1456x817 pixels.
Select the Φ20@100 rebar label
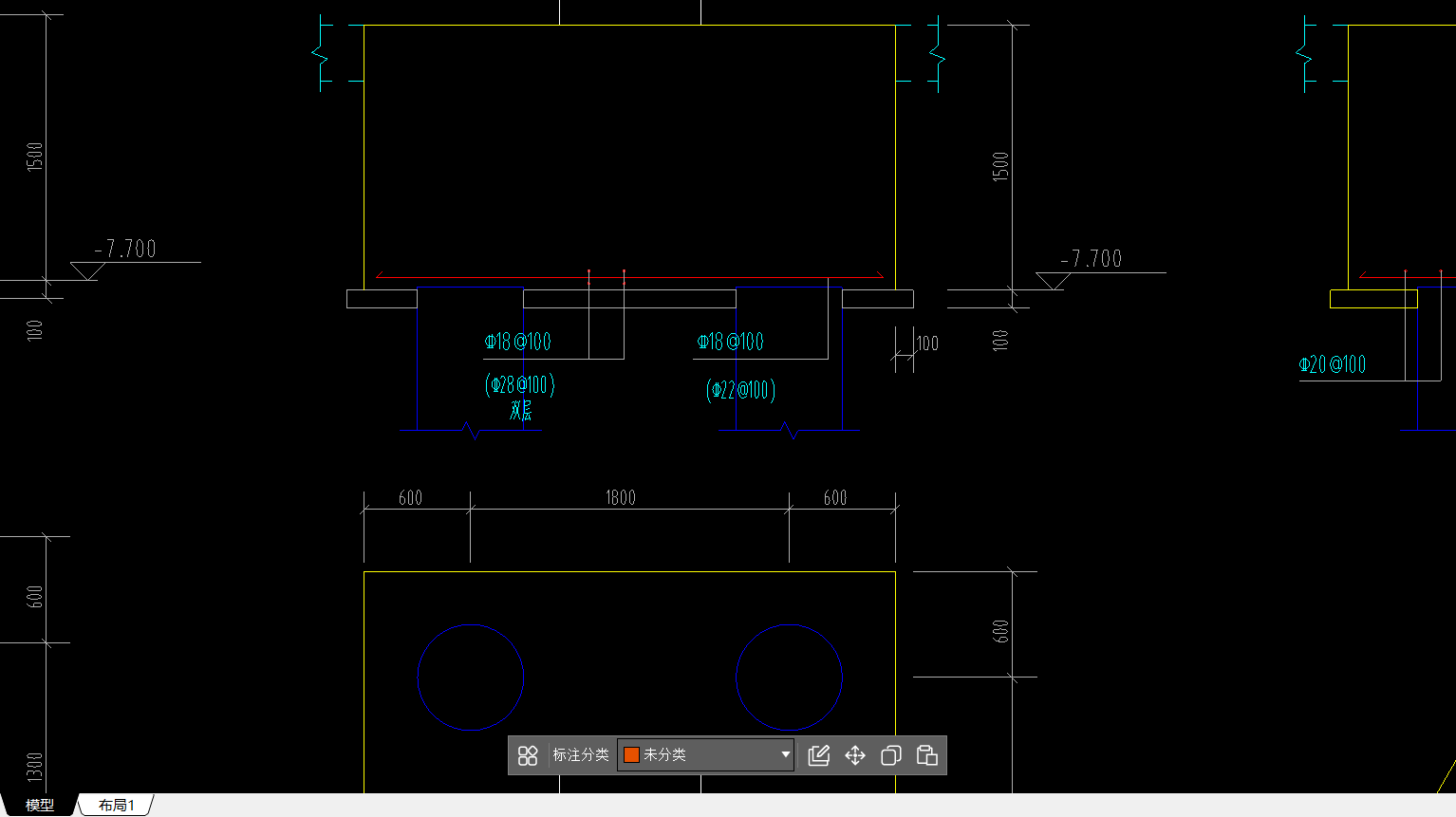tap(1333, 364)
